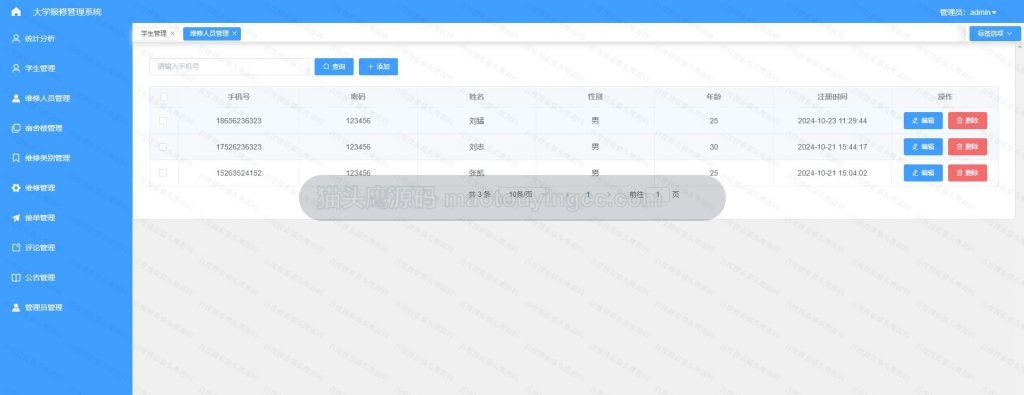Screen dimensions: 1024x395
Task: Click the 年龄 column header
Action: click(x=714, y=97)
